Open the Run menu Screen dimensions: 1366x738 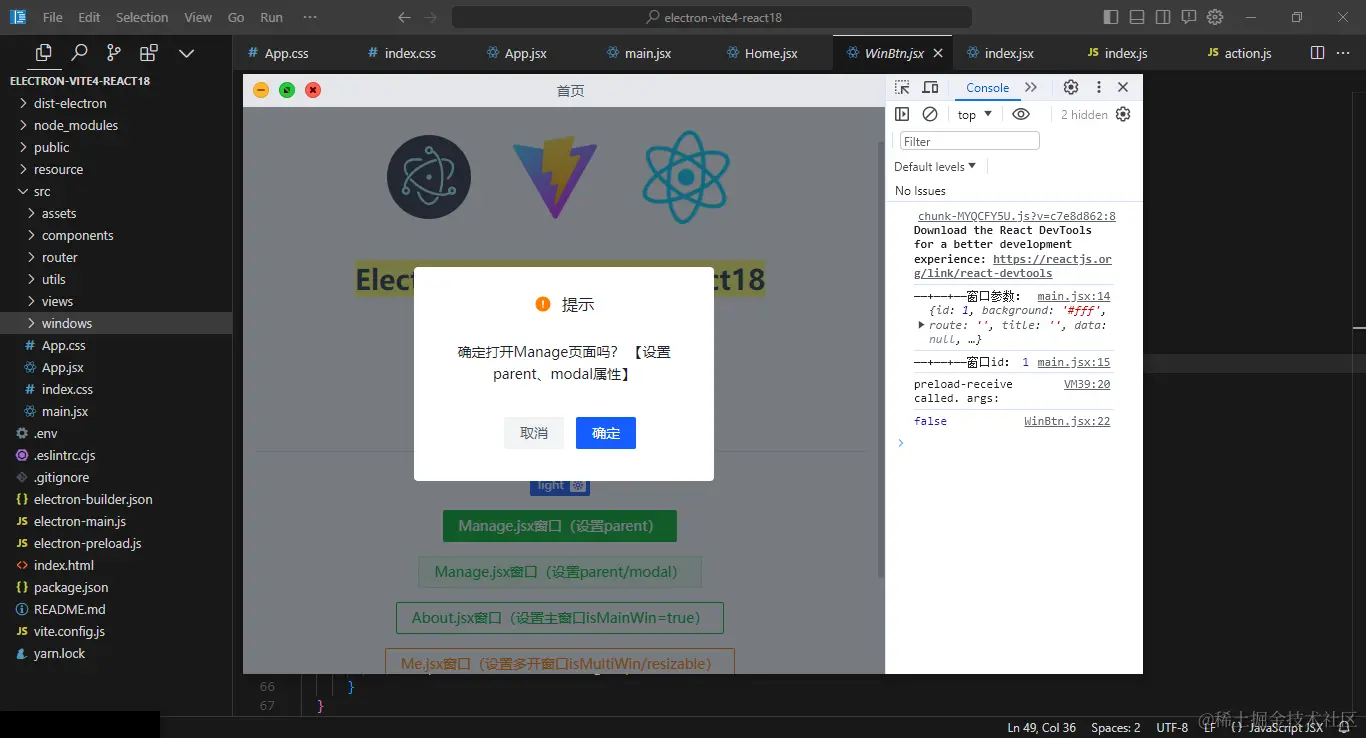point(271,16)
